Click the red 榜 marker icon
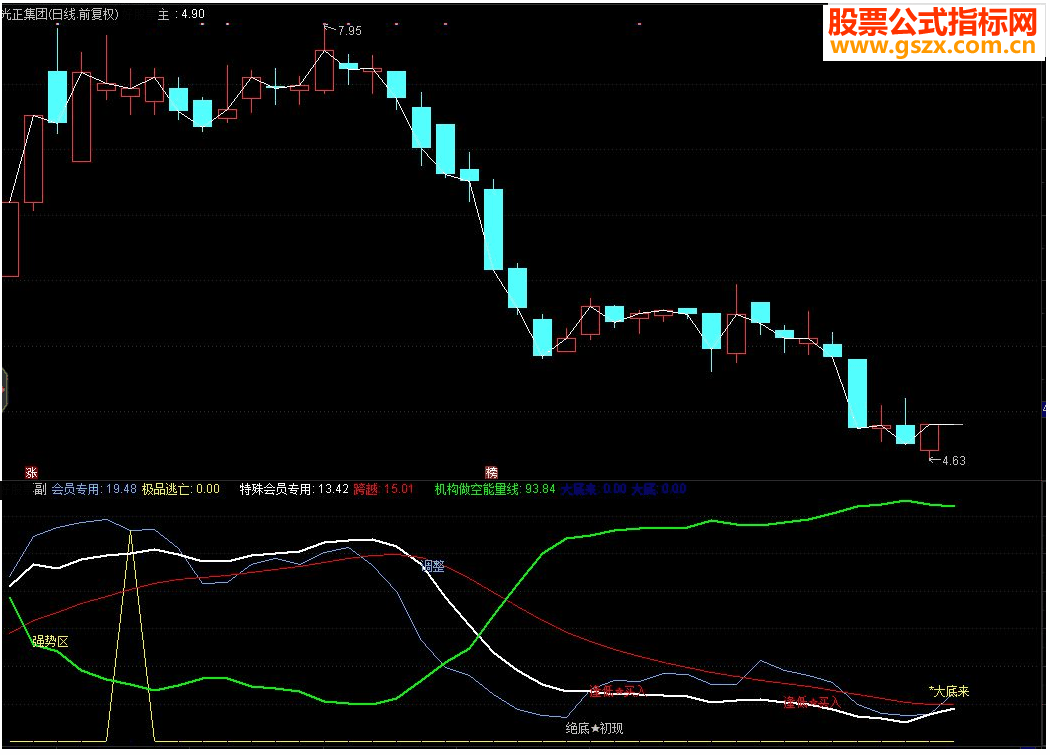The image size is (1050, 755). tap(492, 472)
